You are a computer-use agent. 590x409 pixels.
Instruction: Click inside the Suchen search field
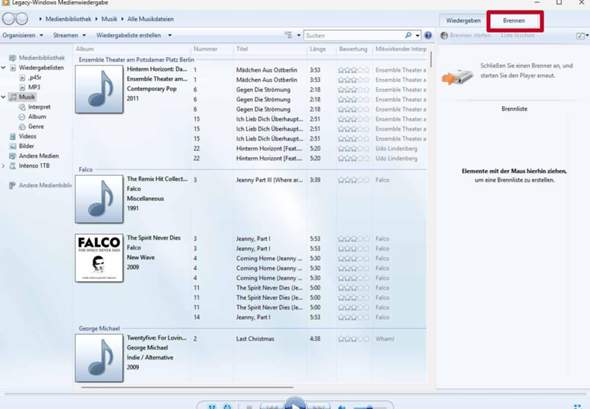354,35
